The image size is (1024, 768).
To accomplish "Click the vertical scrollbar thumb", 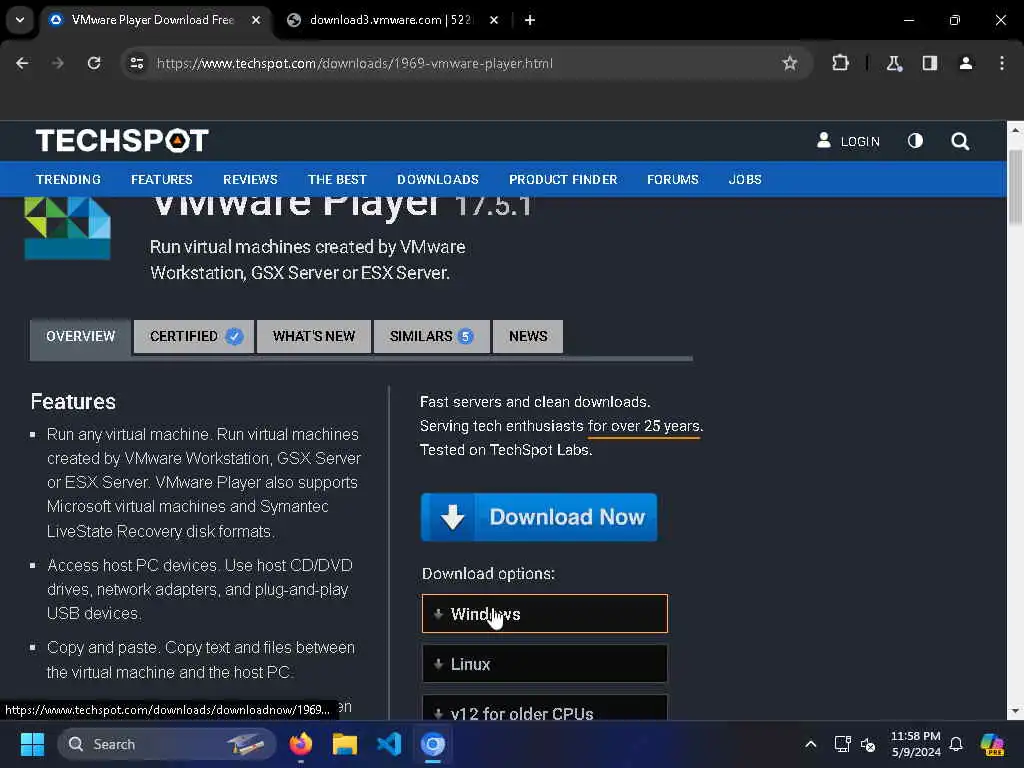I will point(1015,187).
